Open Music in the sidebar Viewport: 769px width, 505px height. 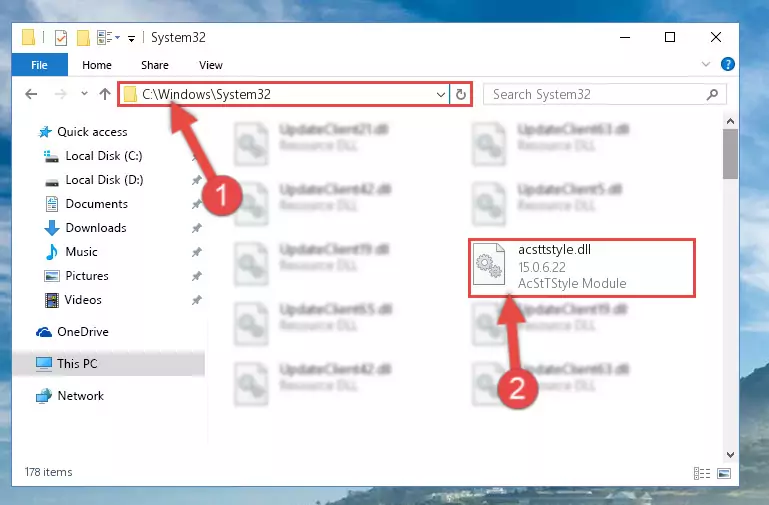(x=71, y=252)
